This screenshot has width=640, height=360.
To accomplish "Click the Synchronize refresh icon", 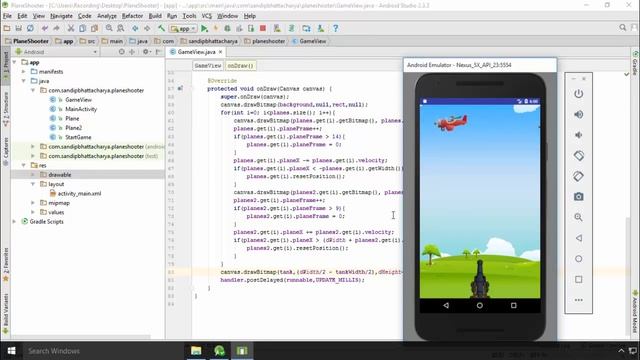I will [30, 28].
